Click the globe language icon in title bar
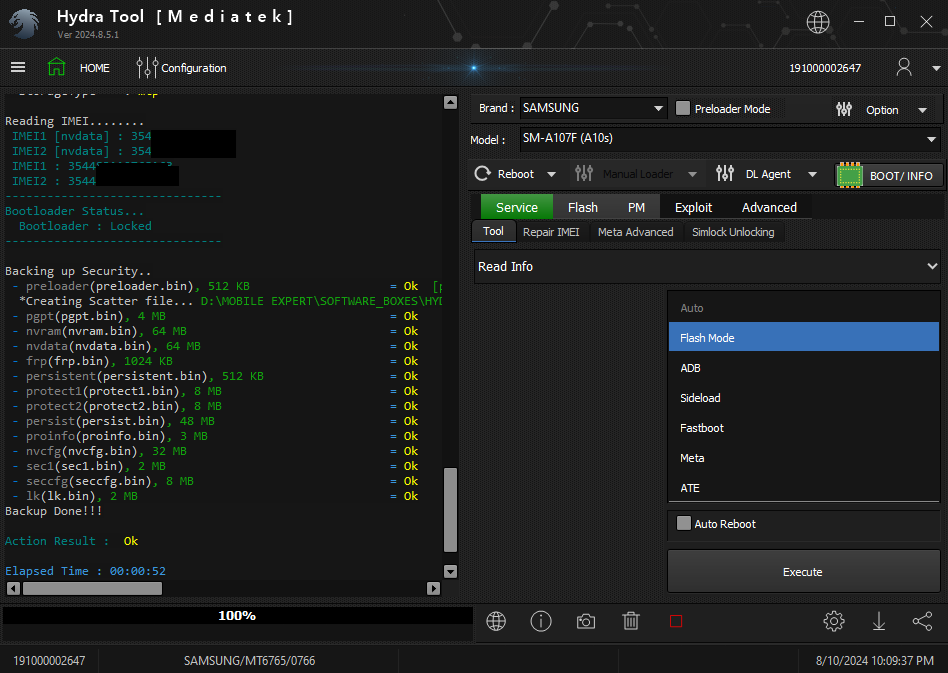 (817, 22)
